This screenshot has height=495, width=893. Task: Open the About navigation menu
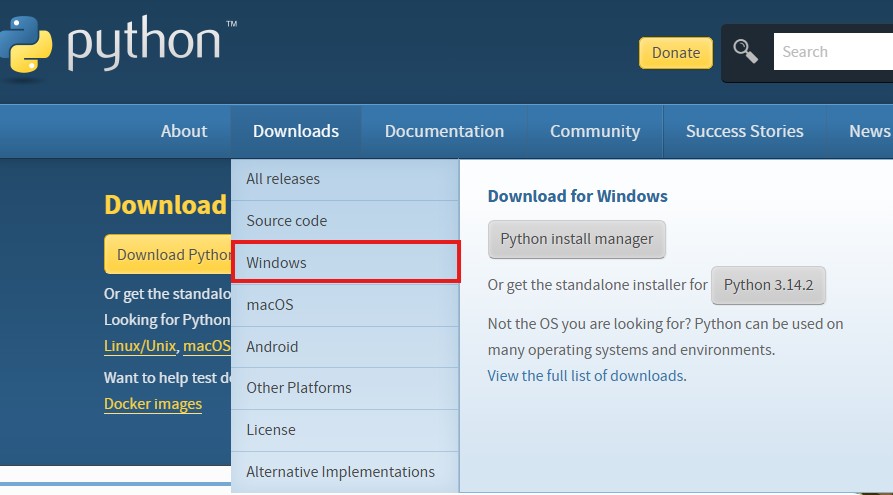[x=184, y=131]
